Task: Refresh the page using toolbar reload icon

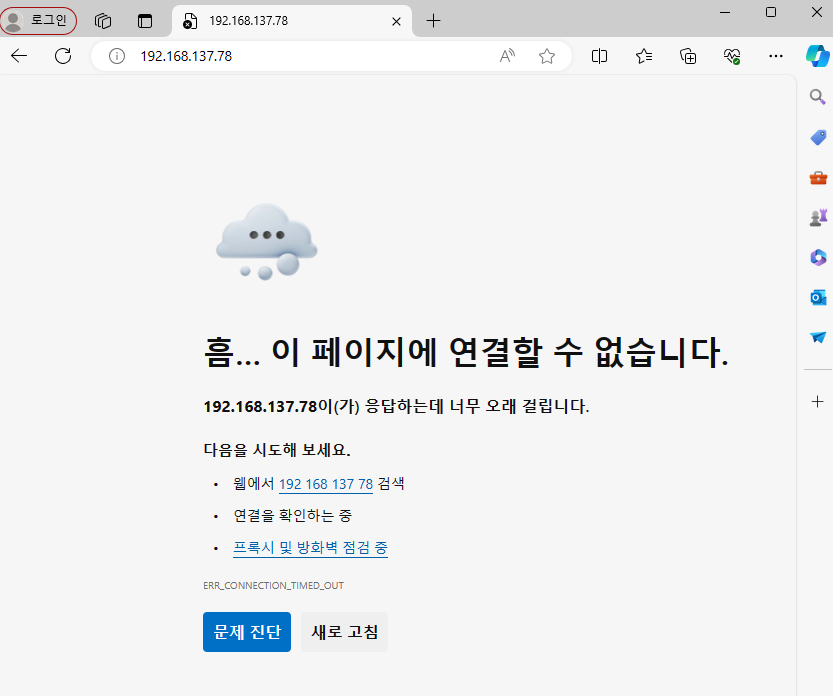Action: pyautogui.click(x=63, y=56)
